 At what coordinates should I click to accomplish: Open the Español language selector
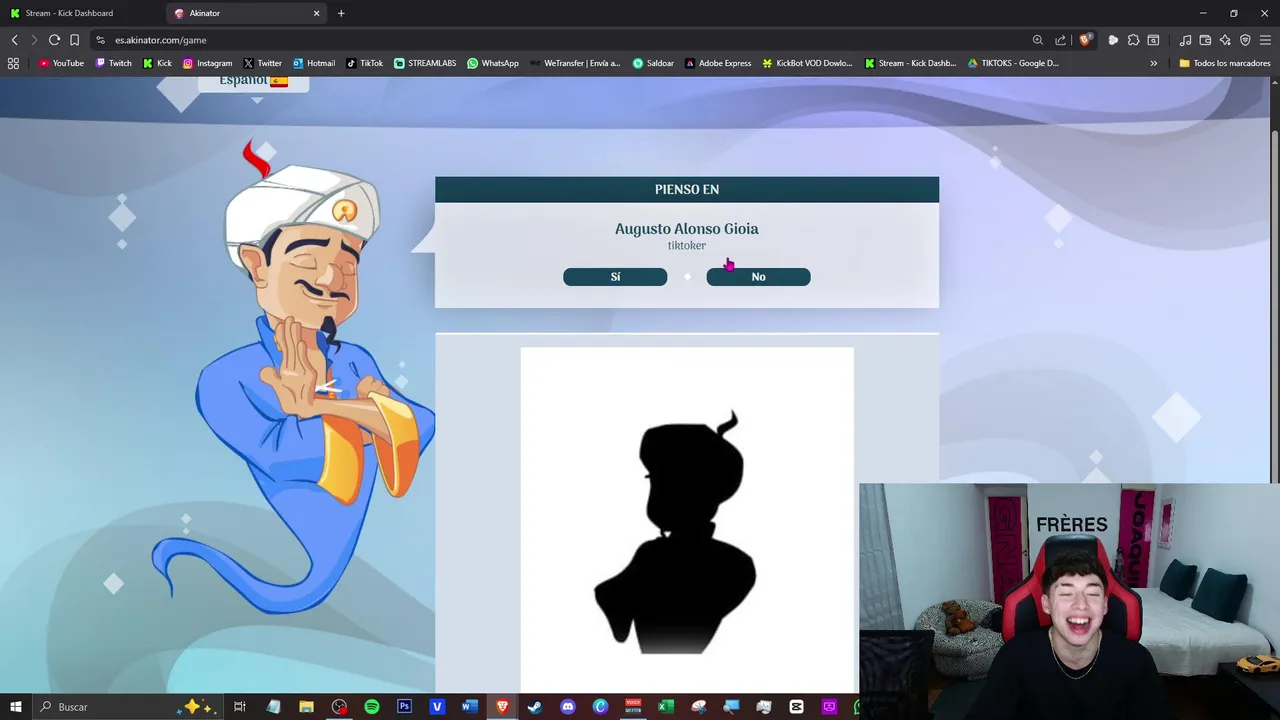254,82
